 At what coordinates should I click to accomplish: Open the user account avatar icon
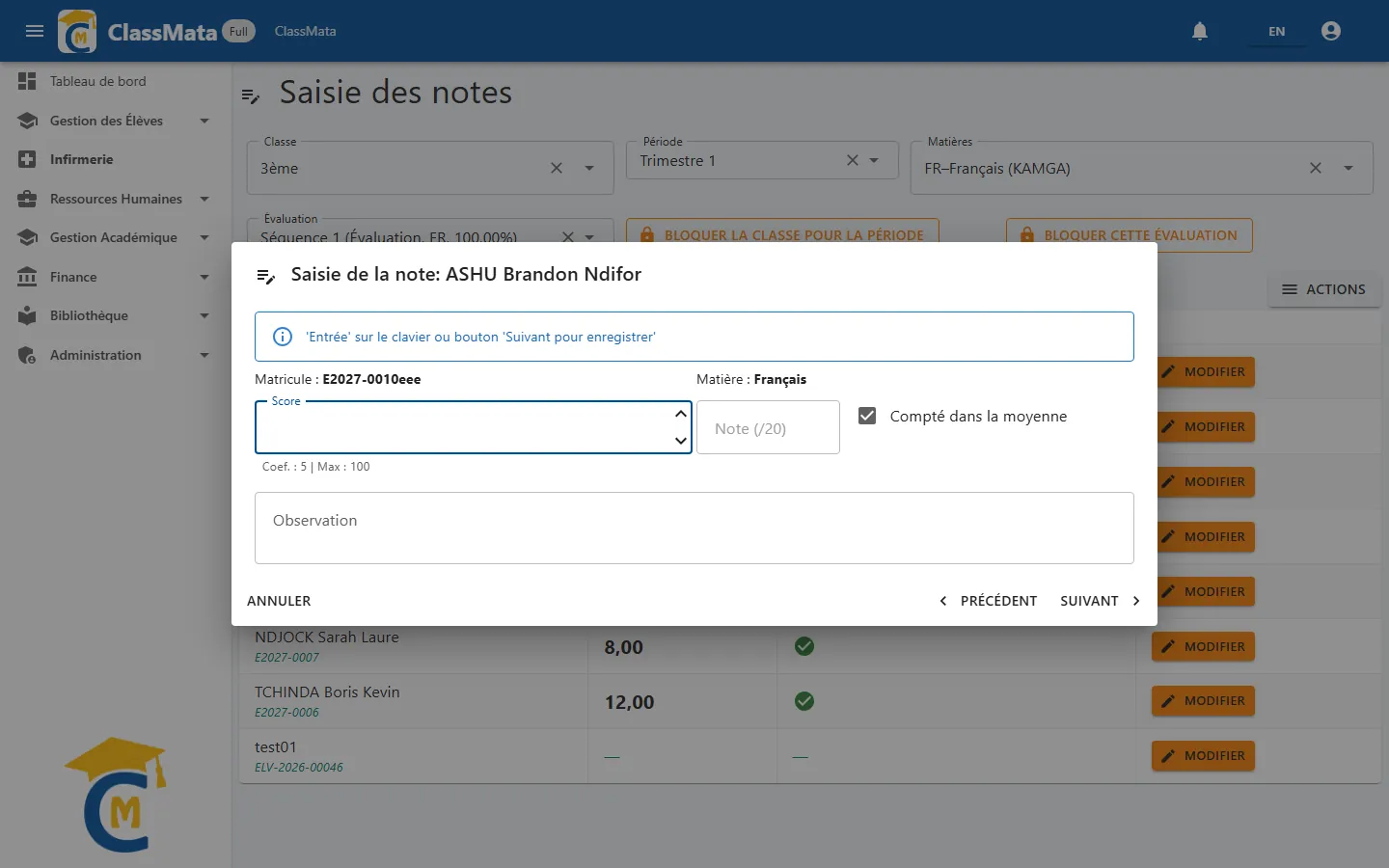pyautogui.click(x=1331, y=31)
